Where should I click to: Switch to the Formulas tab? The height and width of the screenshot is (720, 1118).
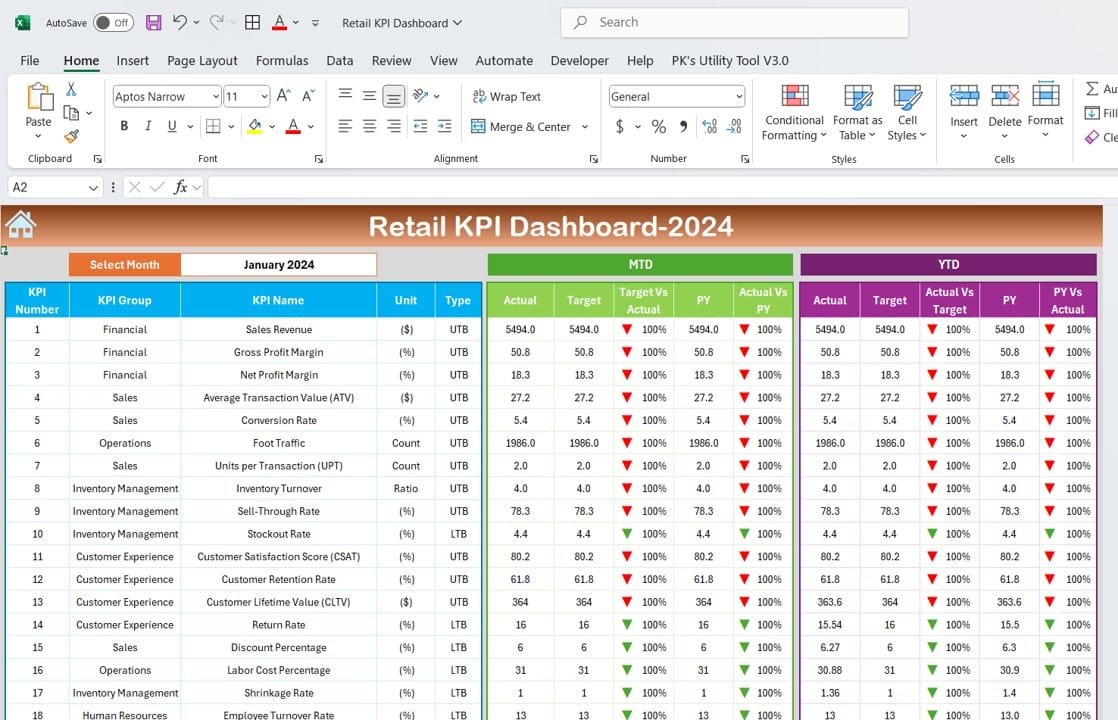tap(282, 61)
